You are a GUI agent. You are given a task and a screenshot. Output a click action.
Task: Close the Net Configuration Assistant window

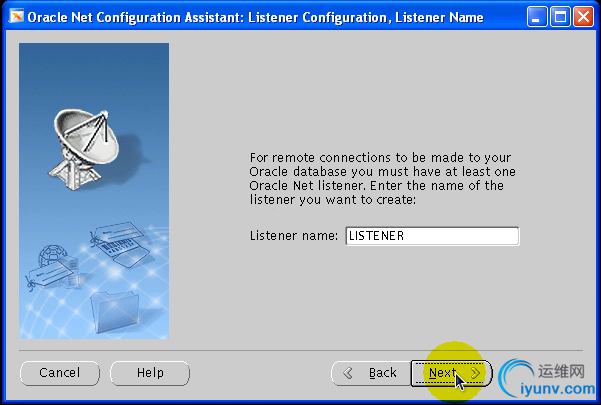583,17
